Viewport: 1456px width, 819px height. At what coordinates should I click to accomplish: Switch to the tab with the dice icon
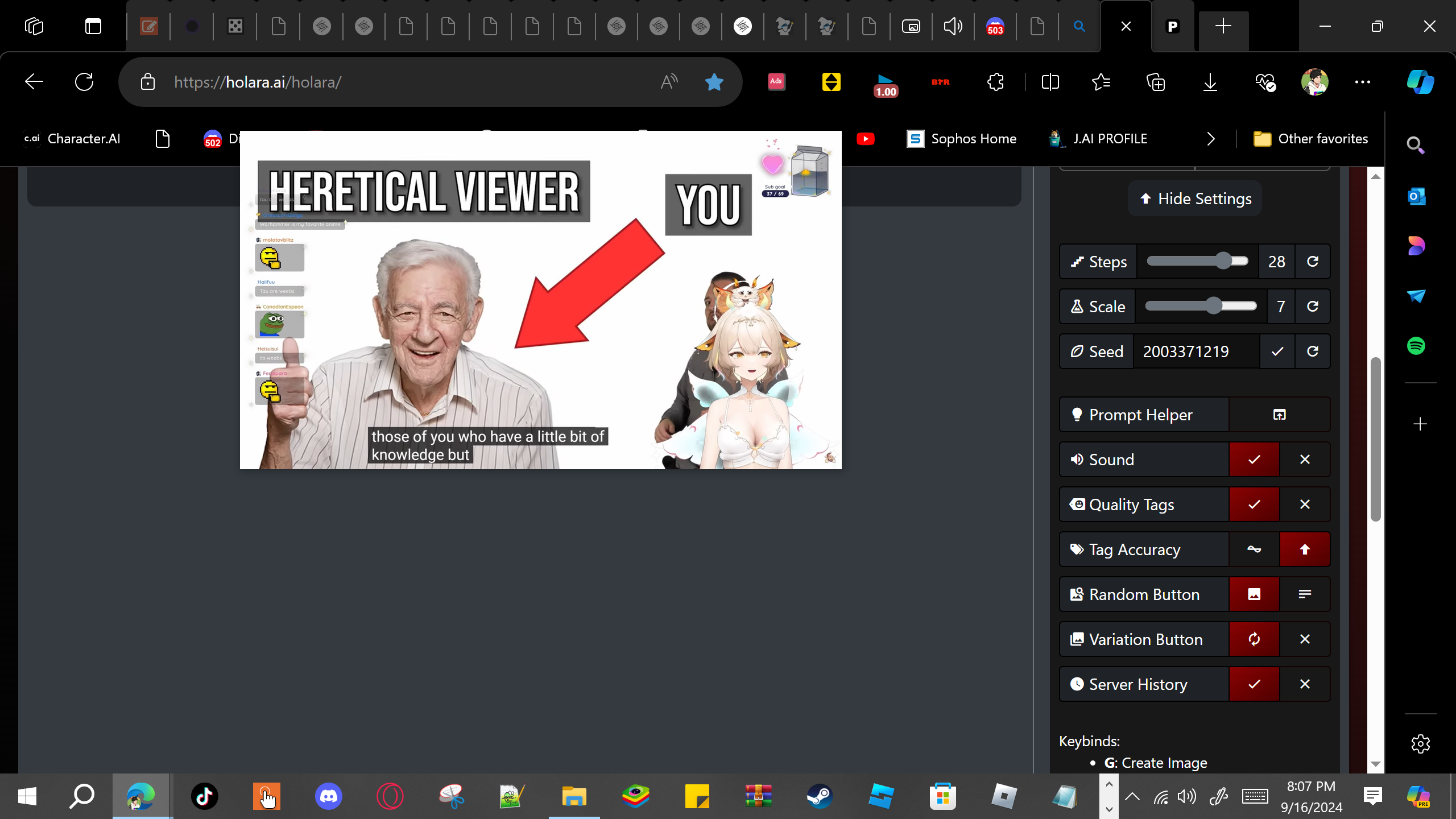click(235, 26)
